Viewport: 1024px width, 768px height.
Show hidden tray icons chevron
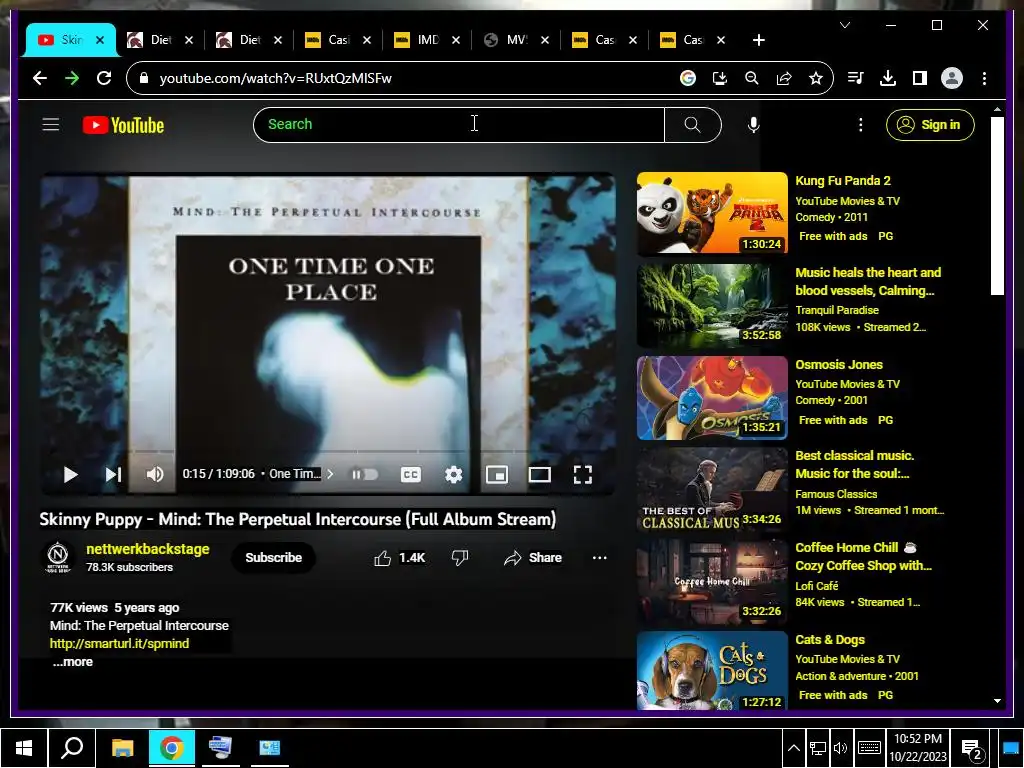[793, 748]
